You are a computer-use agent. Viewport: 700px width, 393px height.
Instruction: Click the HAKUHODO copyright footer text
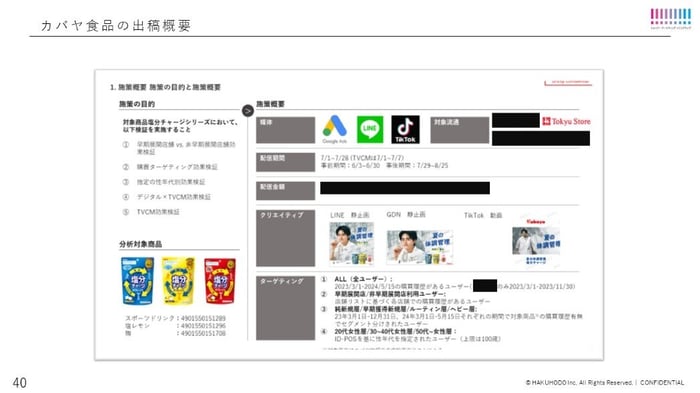point(605,383)
